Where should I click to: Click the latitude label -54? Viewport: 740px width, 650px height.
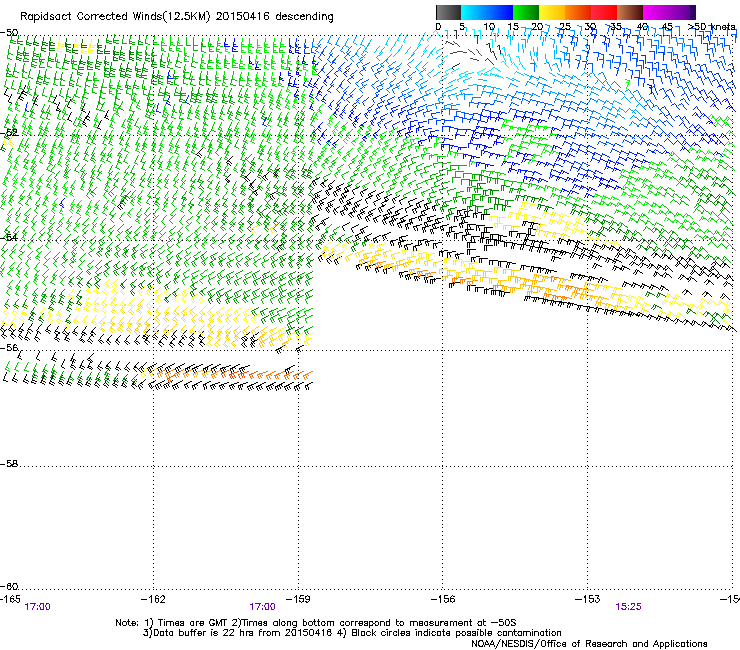click(x=8, y=237)
